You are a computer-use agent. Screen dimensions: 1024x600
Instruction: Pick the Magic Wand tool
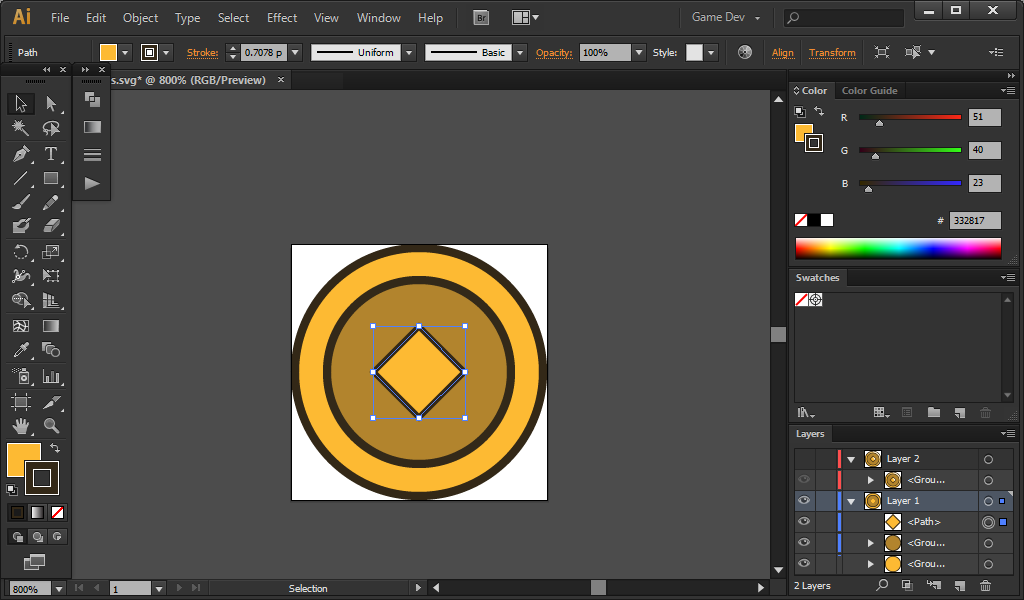21,128
